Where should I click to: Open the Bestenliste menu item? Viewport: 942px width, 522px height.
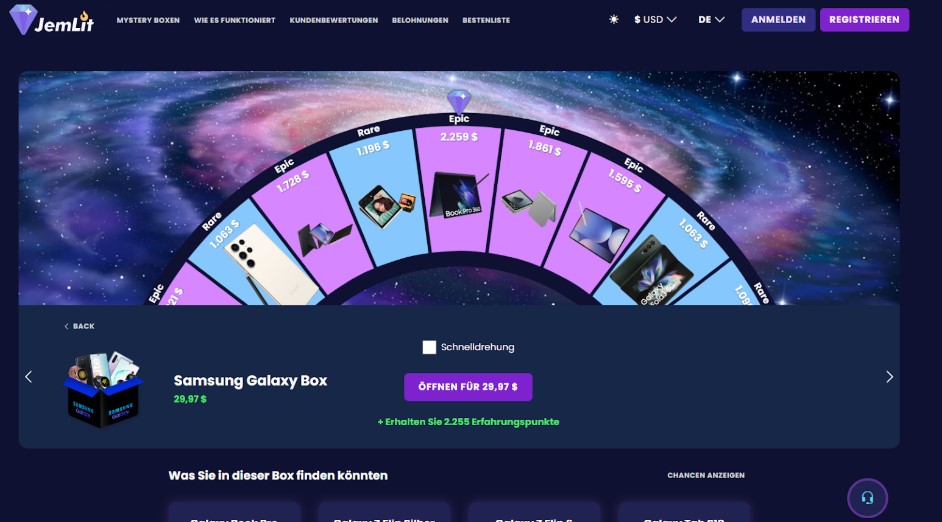(486, 20)
